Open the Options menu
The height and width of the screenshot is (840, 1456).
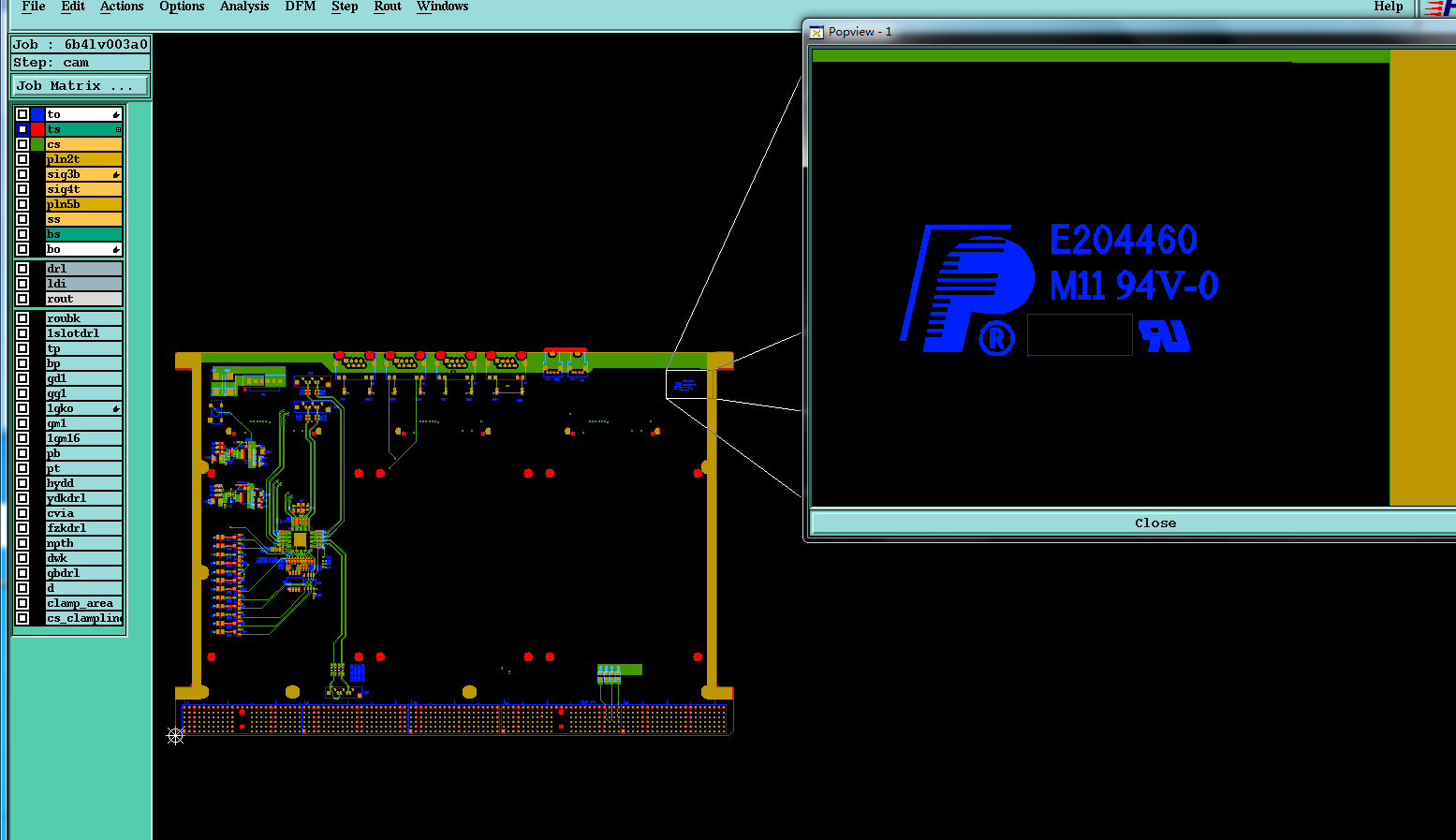coord(182,7)
